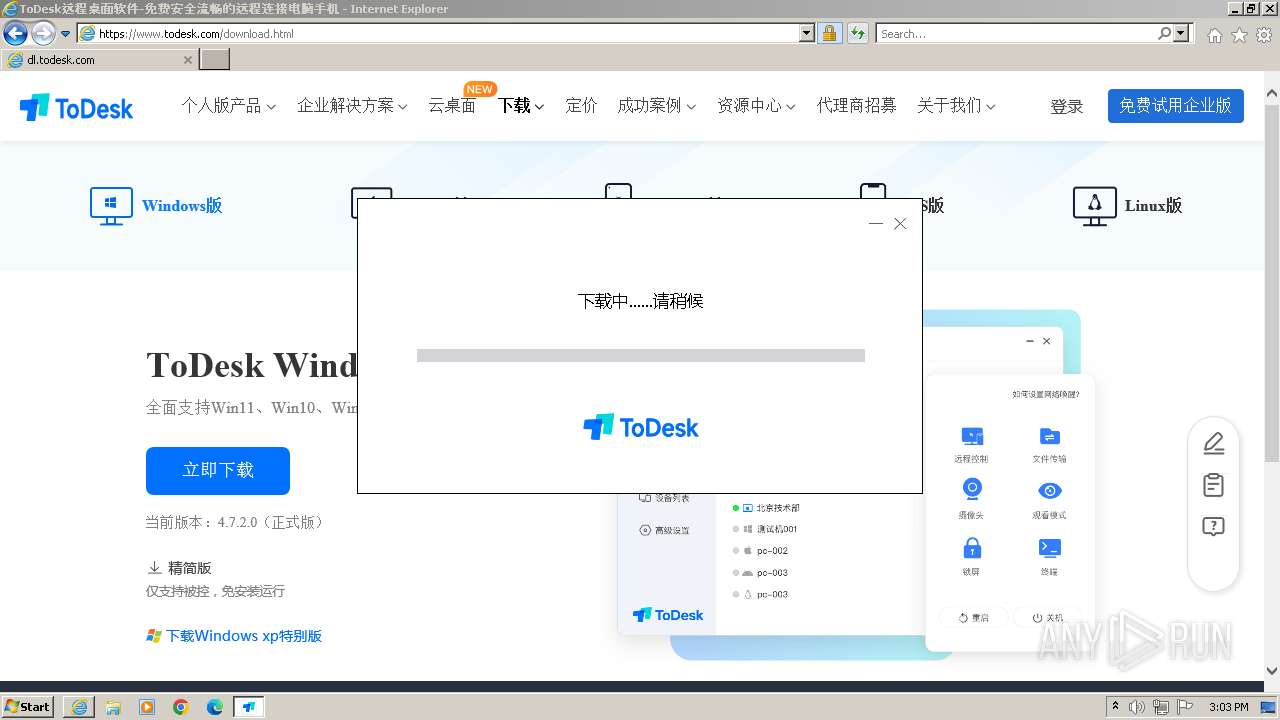Click the 远程控制 icon in the preview
Screen dimensions: 1280x720
tap(971, 437)
